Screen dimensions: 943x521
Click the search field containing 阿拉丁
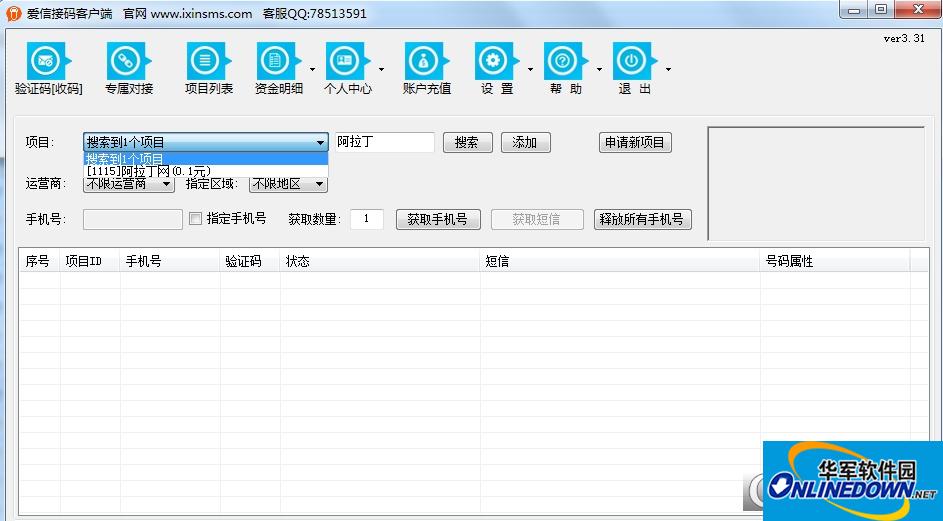click(x=385, y=143)
